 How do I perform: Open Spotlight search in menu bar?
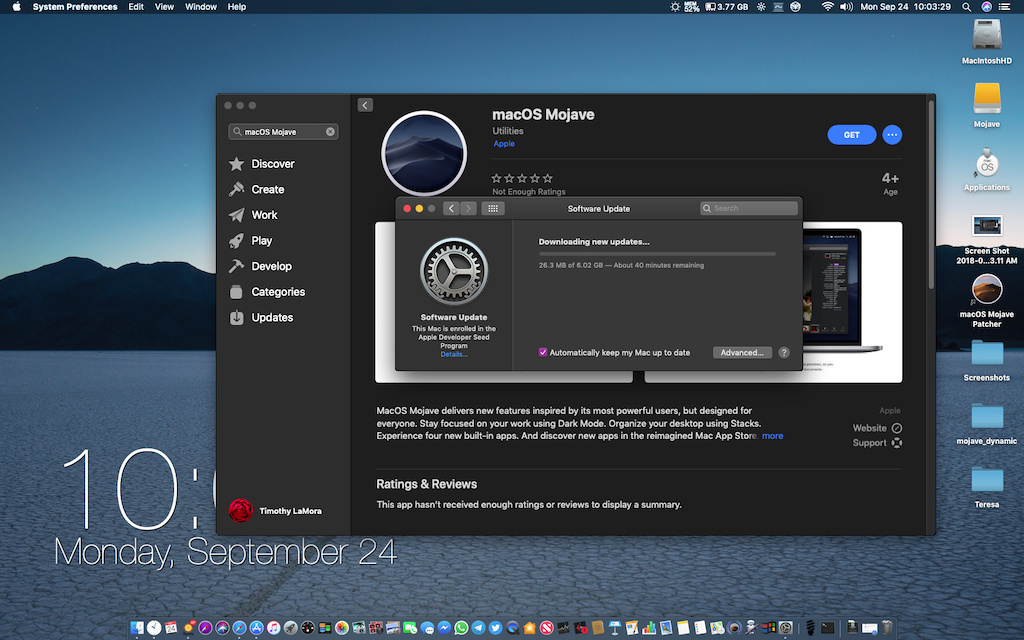pos(967,7)
